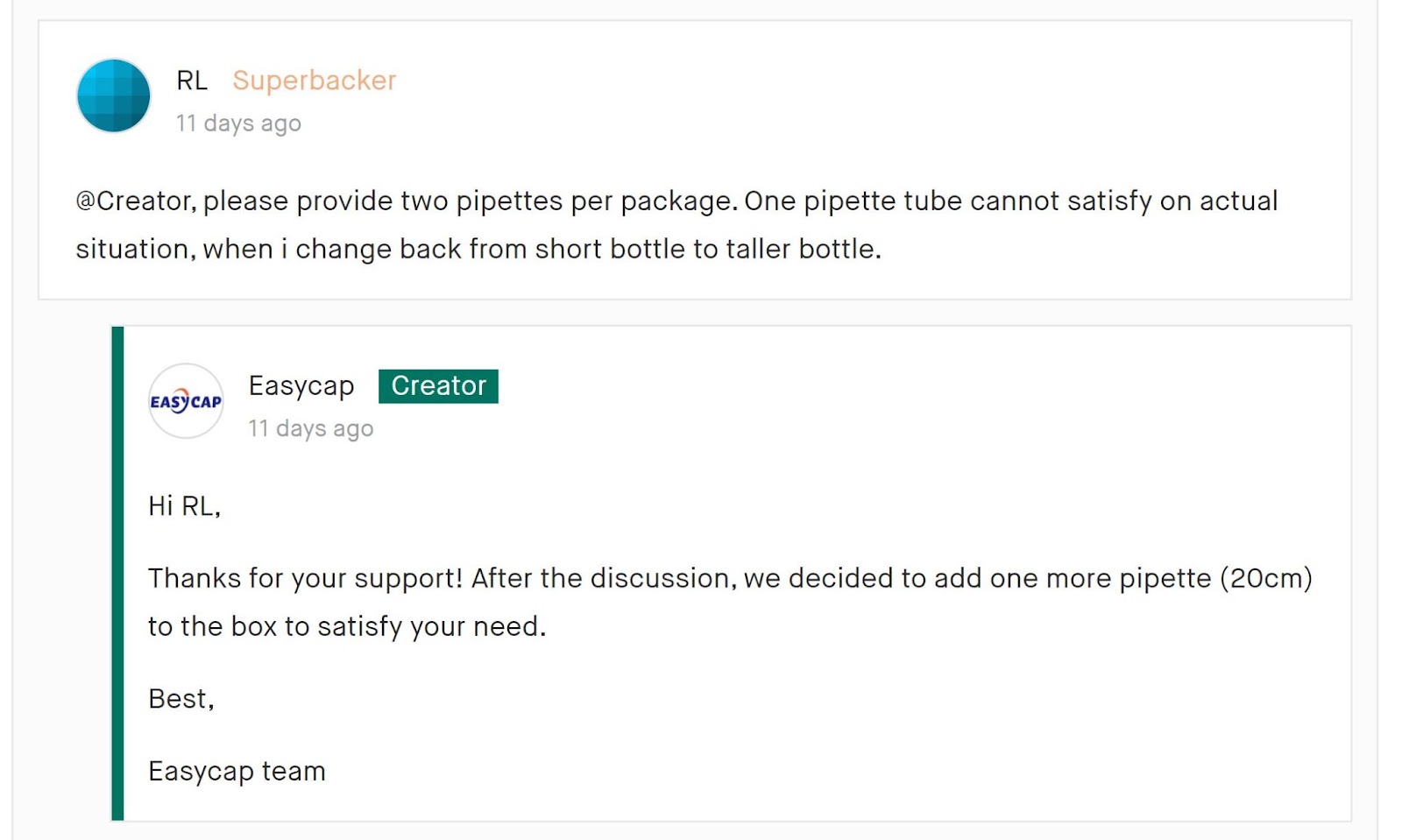
Task: Click the 'Thanks for your support!' sentence
Action: (305, 579)
